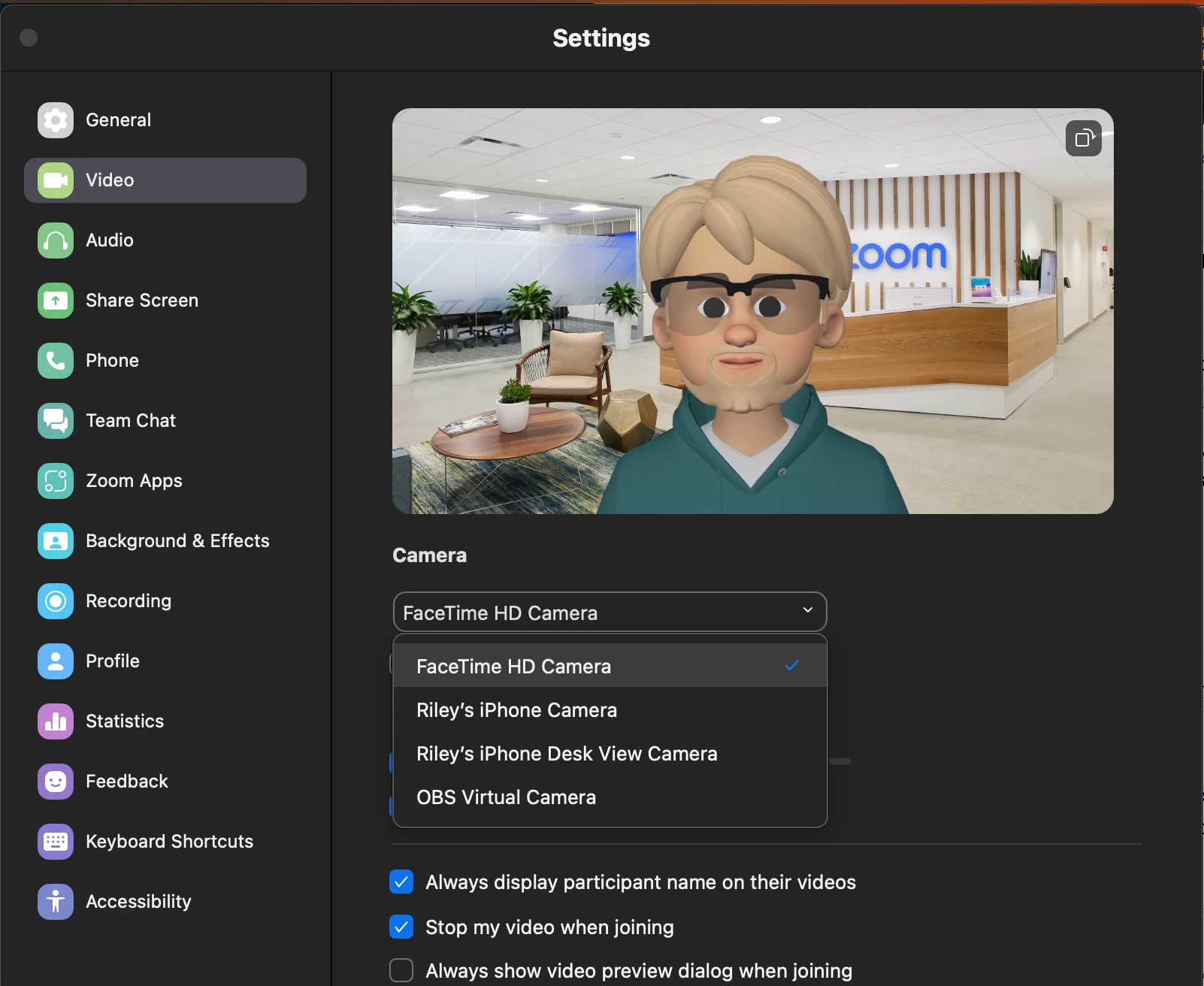Open the Feedback label in sidebar

(127, 782)
